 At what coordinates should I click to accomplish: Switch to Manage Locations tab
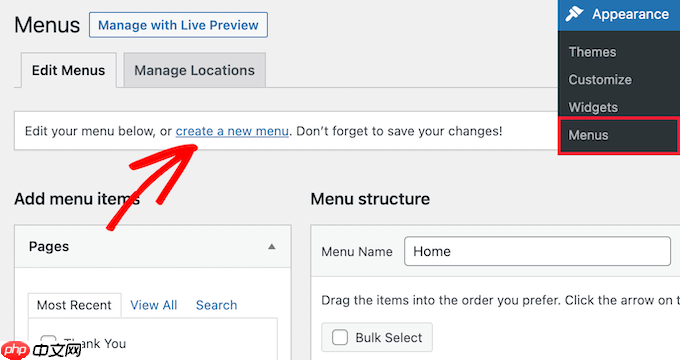[194, 70]
